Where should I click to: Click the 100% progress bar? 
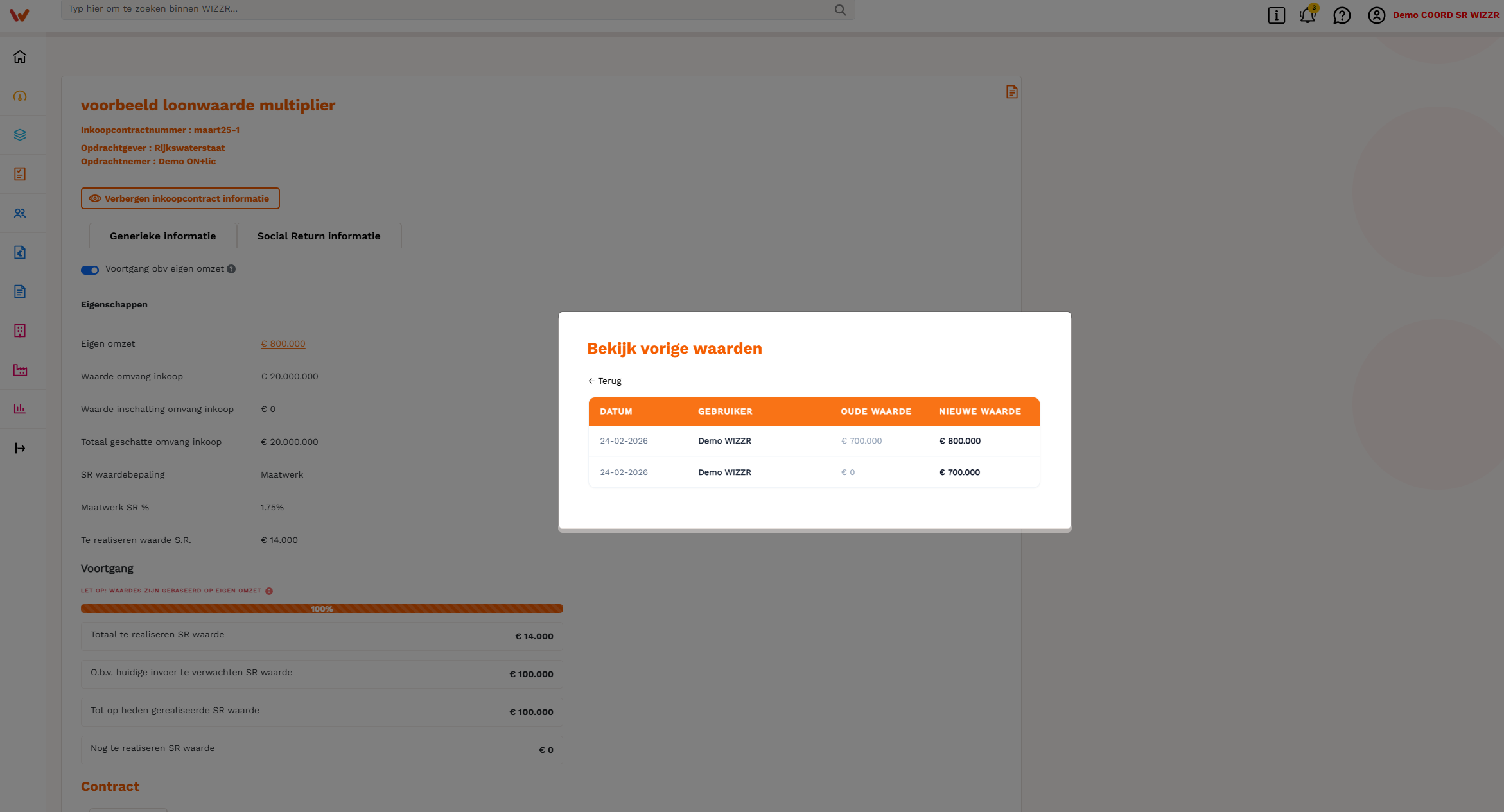coord(322,609)
